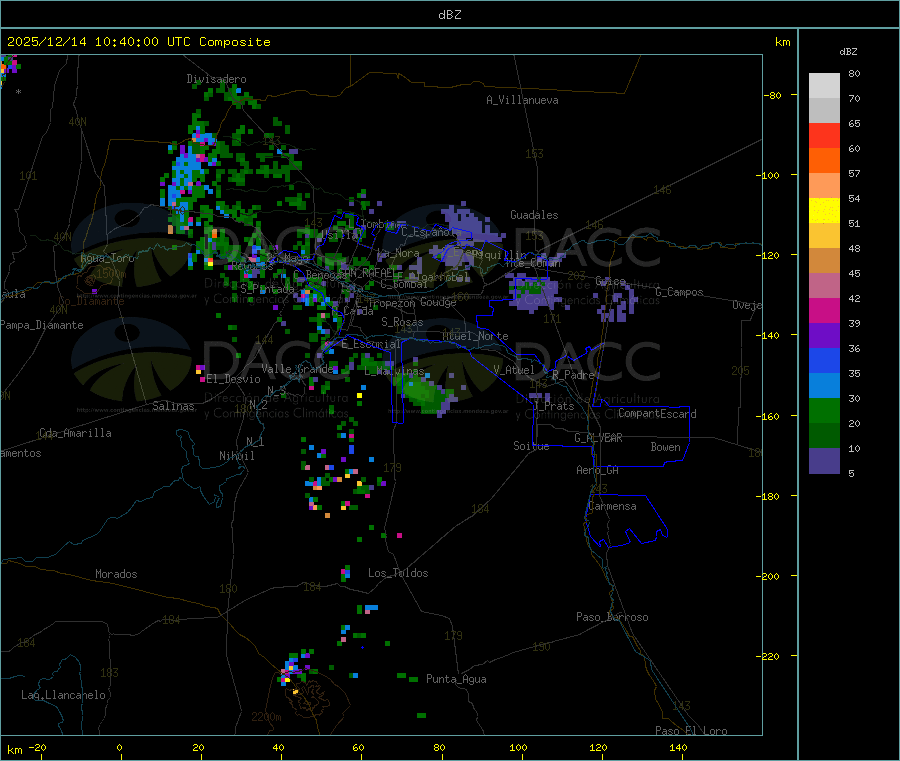The image size is (900, 761).
Task: Click the R_Padre map label
Action: click(573, 375)
